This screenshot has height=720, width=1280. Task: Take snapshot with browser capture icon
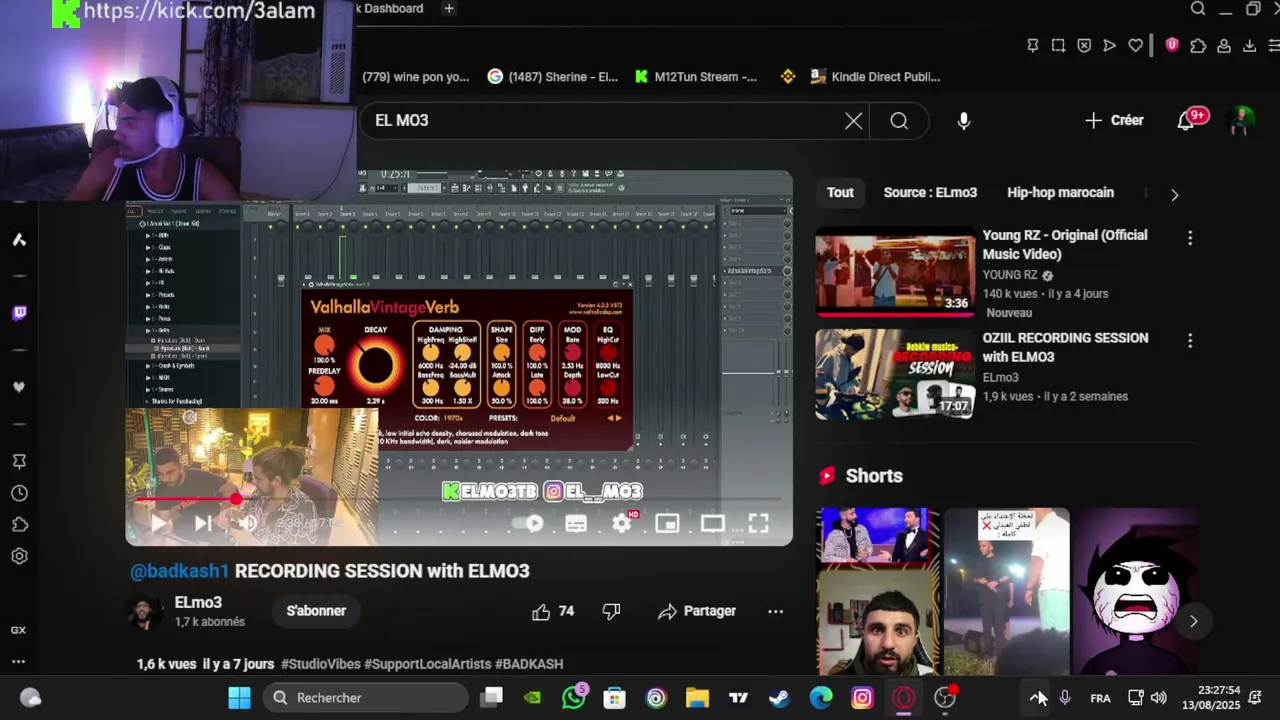1058,46
